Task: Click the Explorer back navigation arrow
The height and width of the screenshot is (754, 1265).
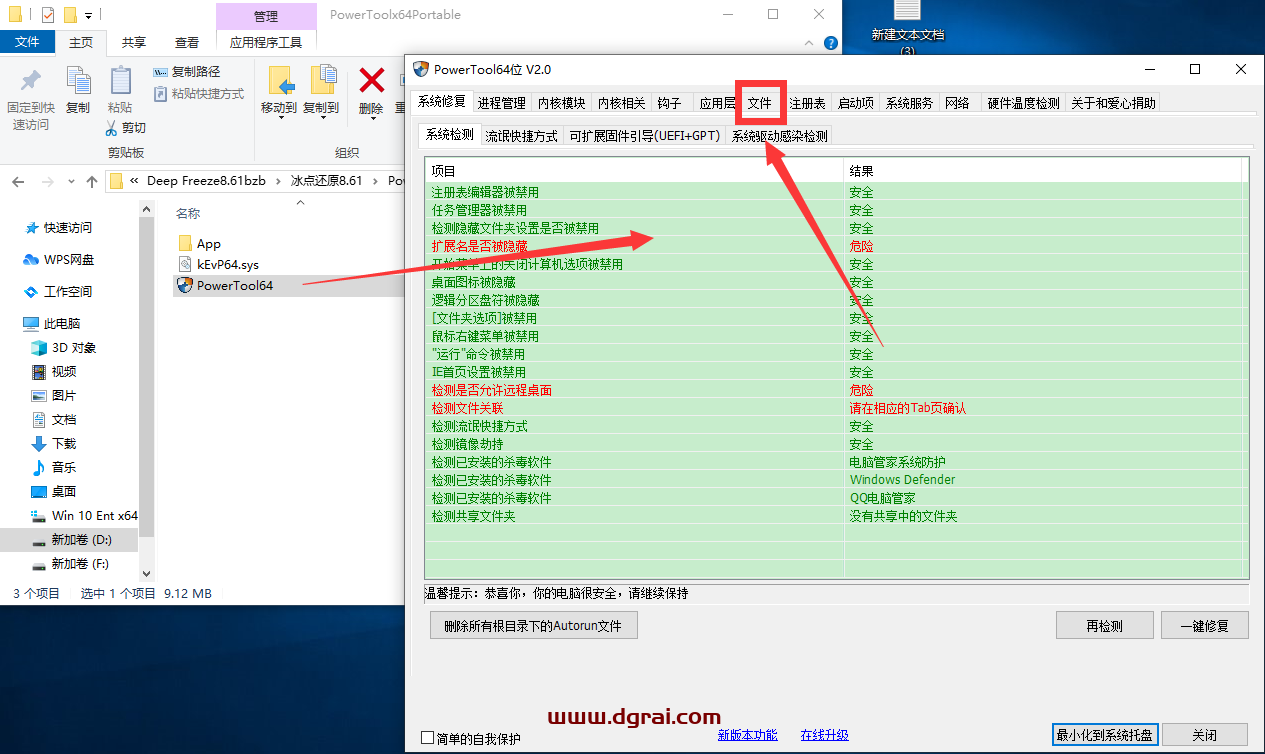Action: [18, 181]
